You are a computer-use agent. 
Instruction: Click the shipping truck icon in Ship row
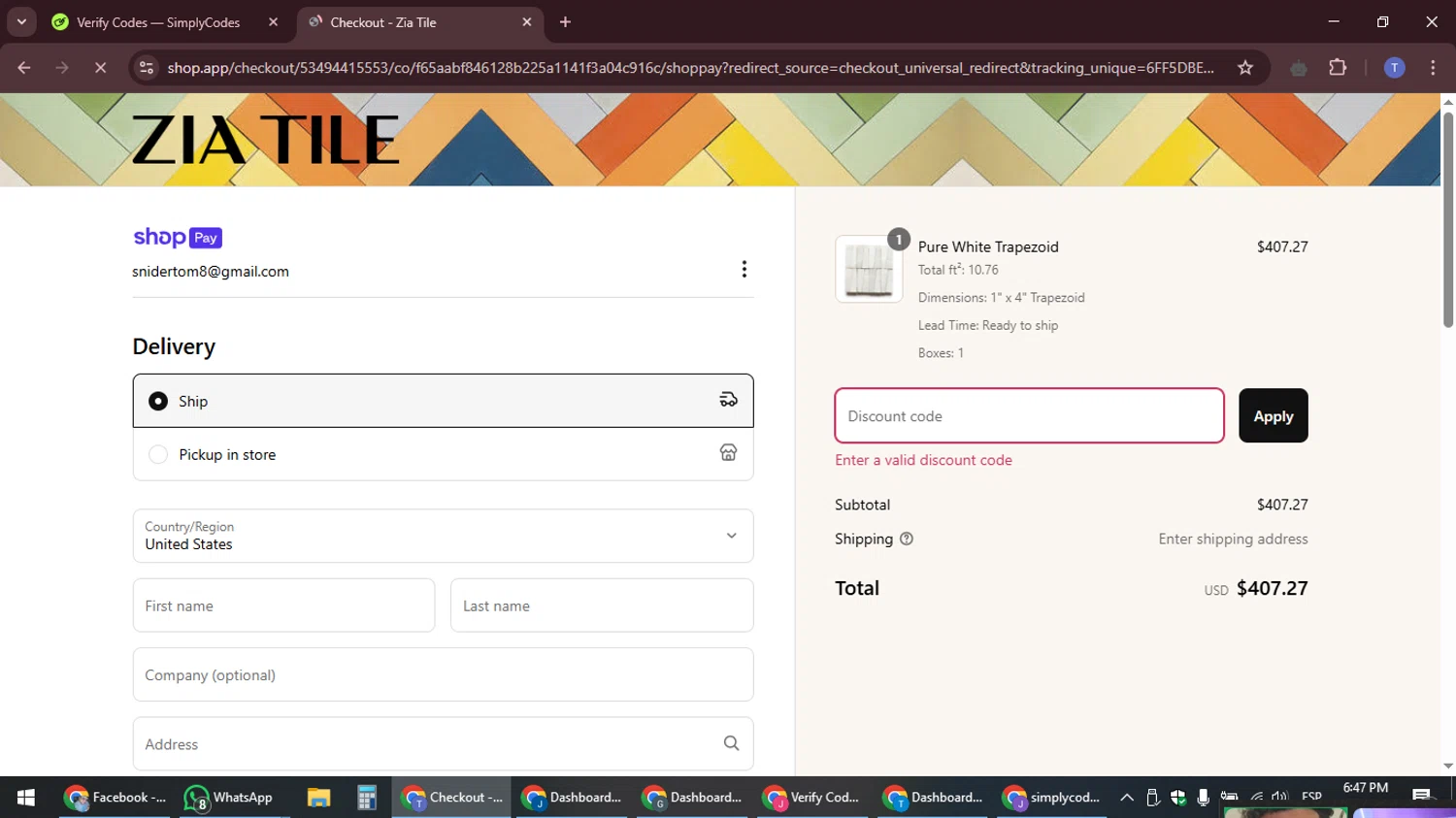click(728, 400)
